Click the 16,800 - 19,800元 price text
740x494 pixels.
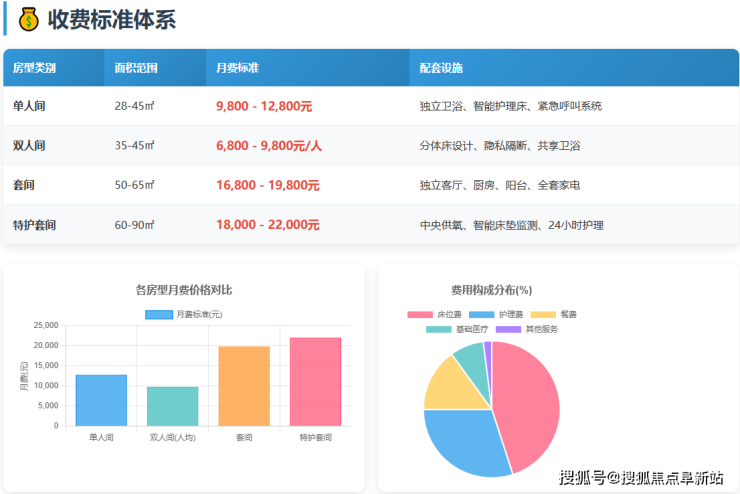pyautogui.click(x=267, y=185)
